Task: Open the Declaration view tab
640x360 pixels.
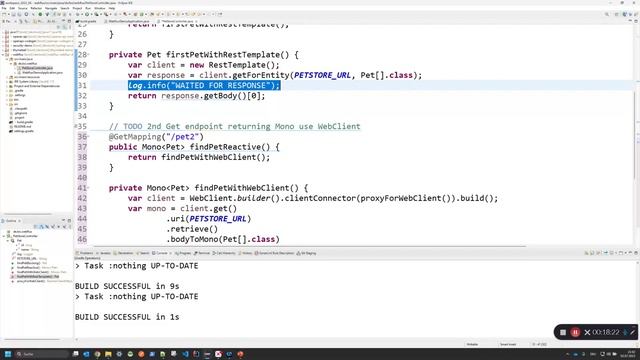Action: pyautogui.click(x=124, y=253)
